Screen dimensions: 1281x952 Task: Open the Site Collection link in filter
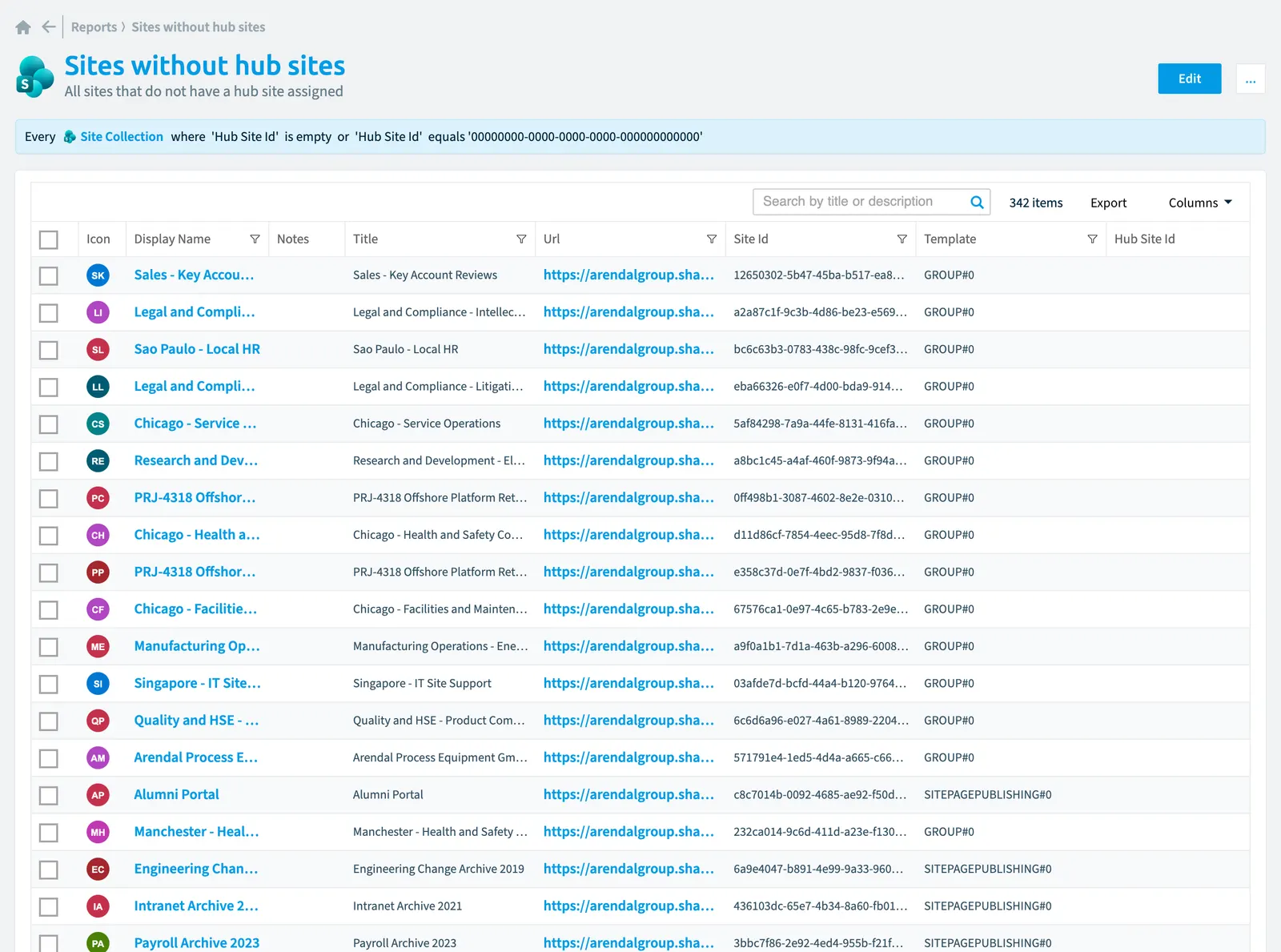pyautogui.click(x=122, y=137)
